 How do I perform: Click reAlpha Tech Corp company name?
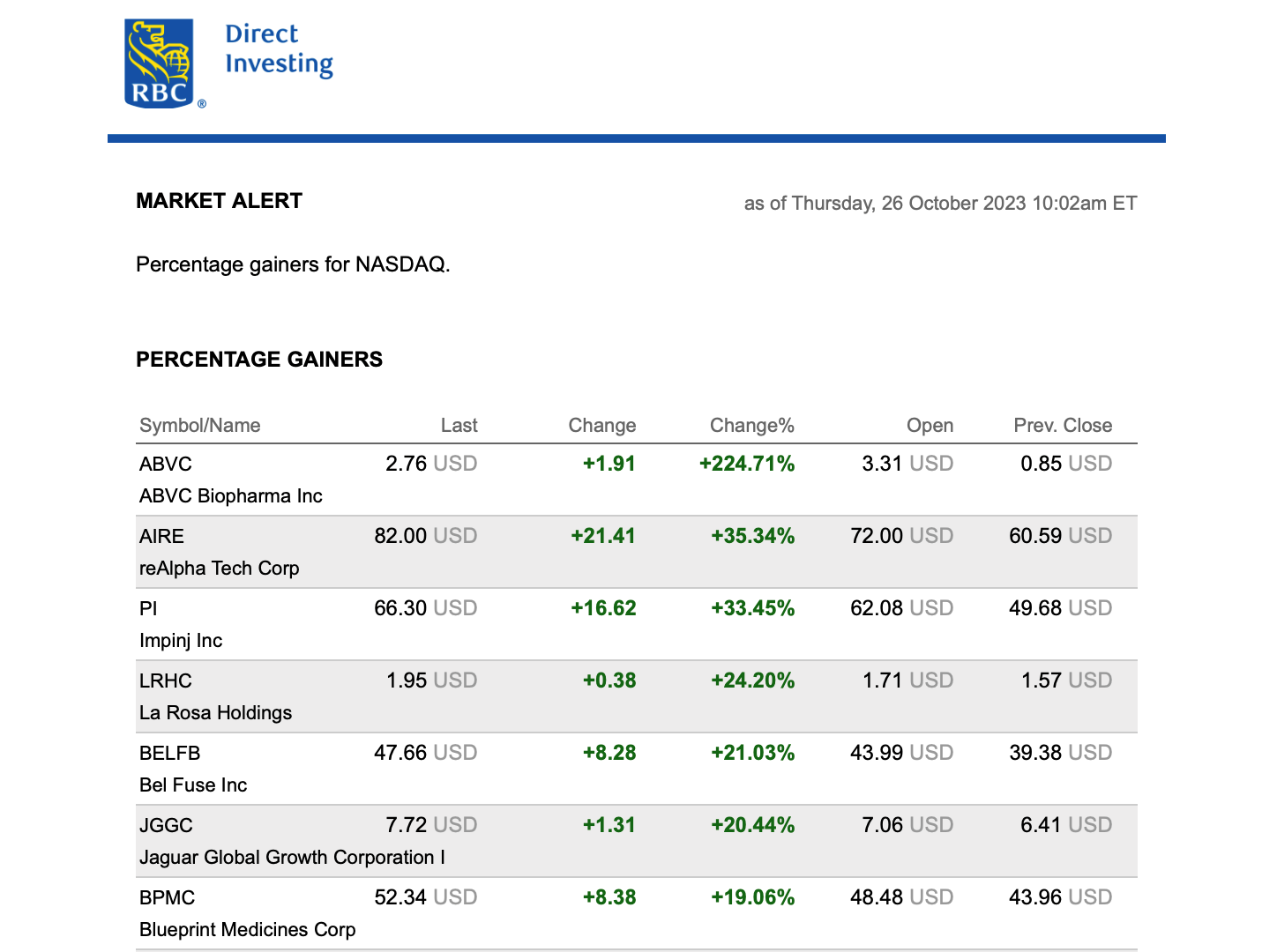tap(220, 569)
